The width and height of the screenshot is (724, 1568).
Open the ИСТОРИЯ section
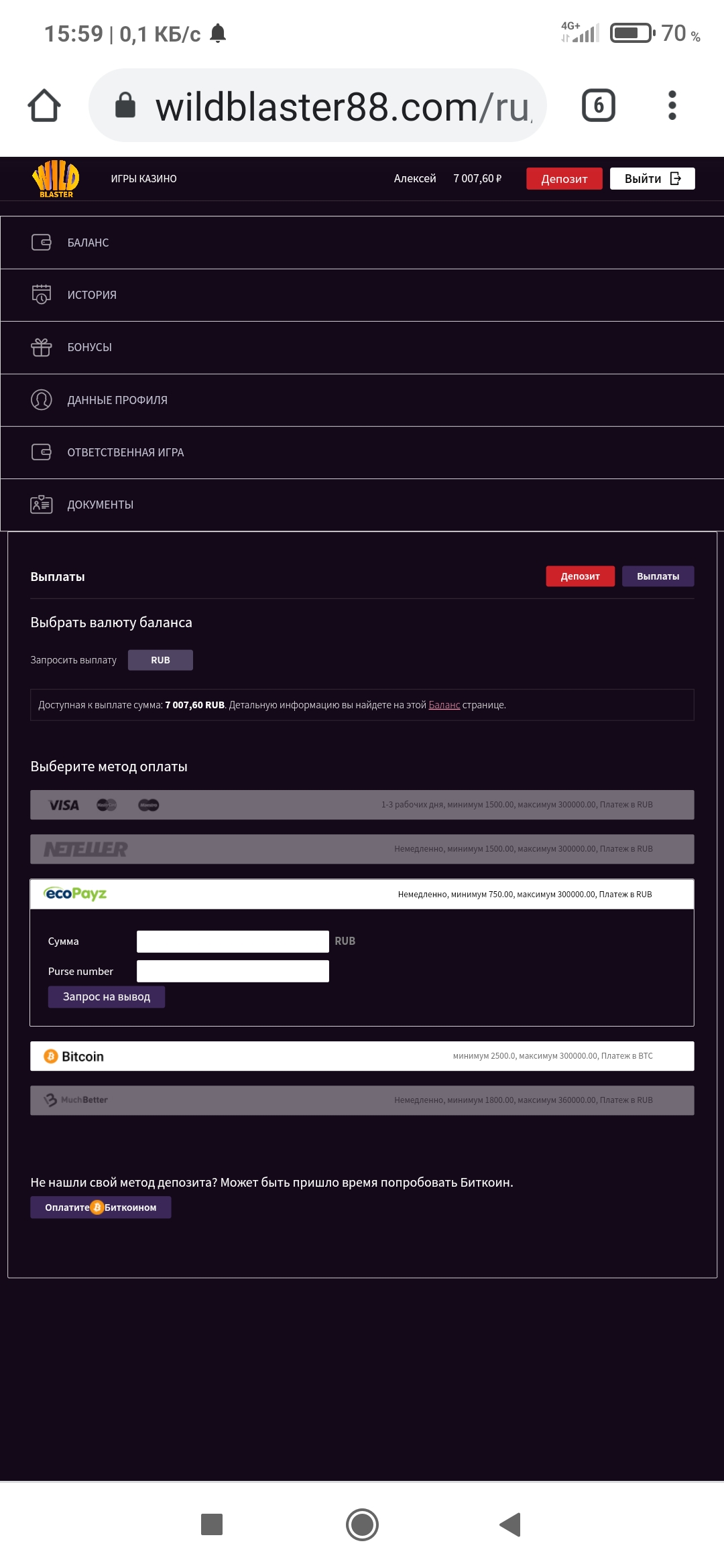pos(92,295)
